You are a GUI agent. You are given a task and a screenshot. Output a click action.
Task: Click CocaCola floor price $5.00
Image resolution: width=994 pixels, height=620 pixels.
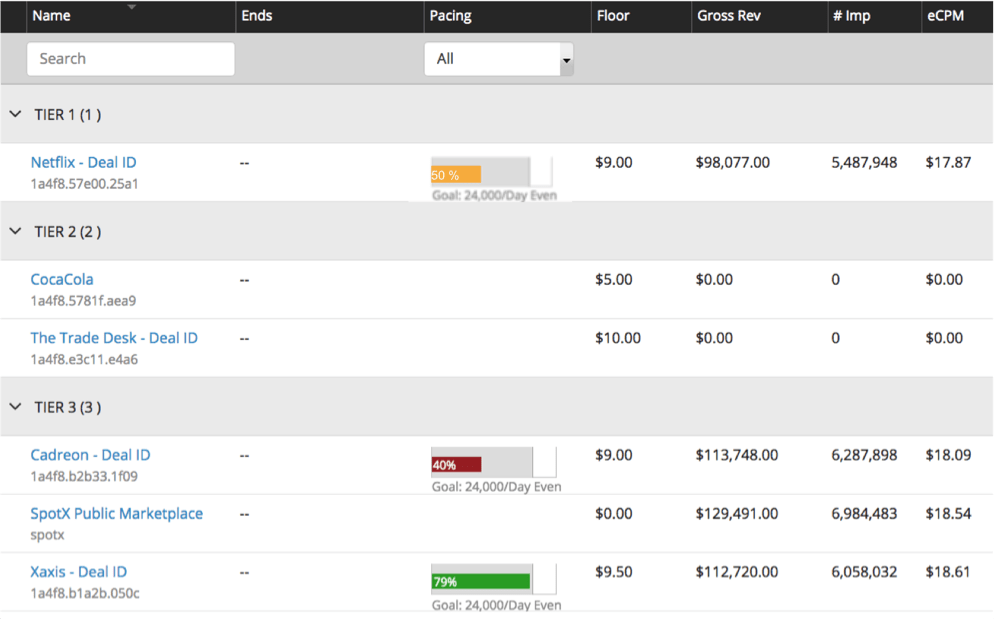[614, 280]
